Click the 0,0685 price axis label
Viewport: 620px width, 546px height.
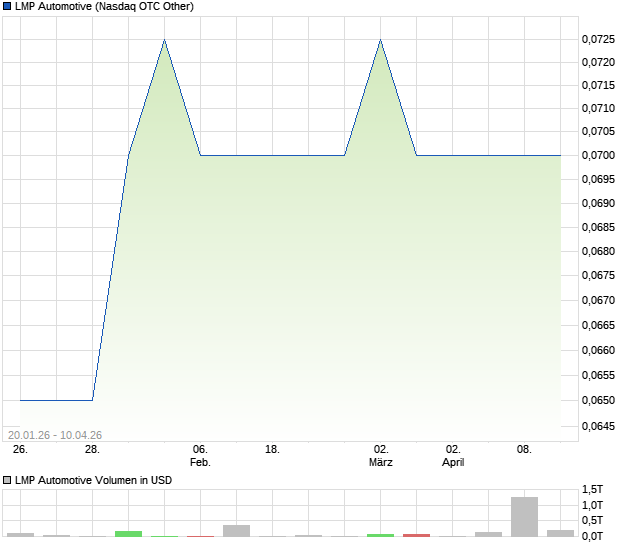click(598, 227)
